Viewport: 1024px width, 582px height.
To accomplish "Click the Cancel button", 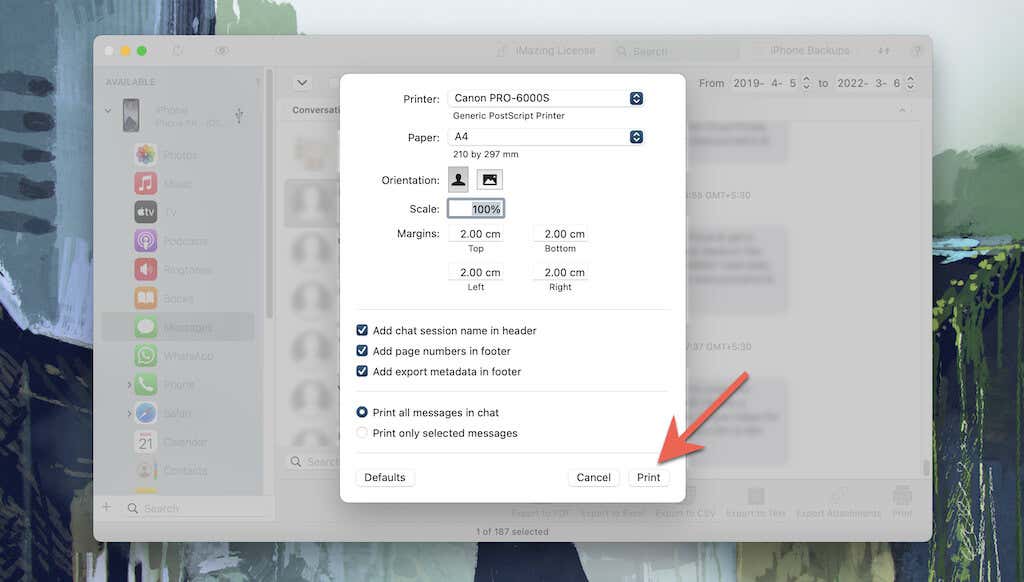I will (x=593, y=477).
